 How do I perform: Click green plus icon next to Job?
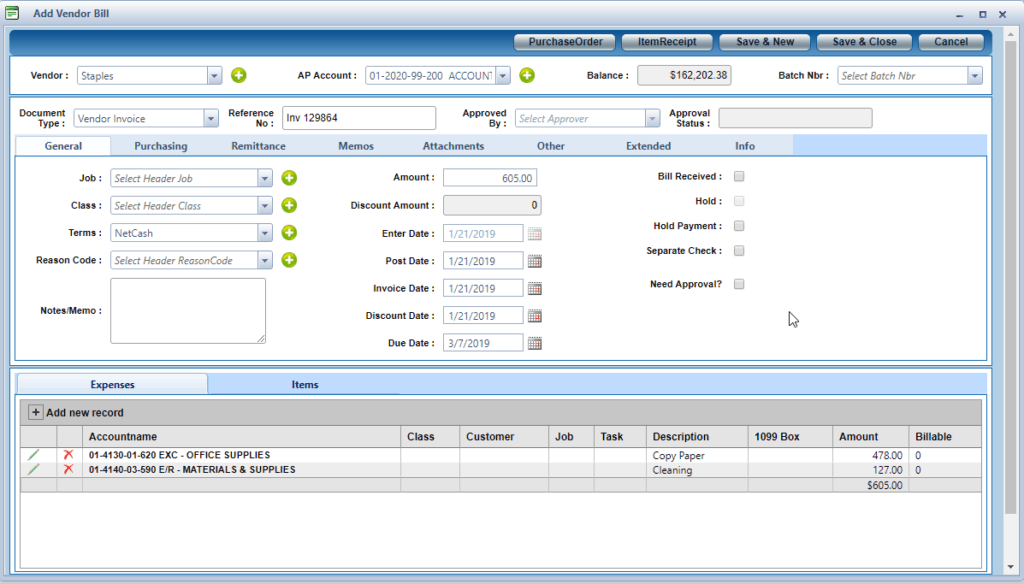(289, 178)
